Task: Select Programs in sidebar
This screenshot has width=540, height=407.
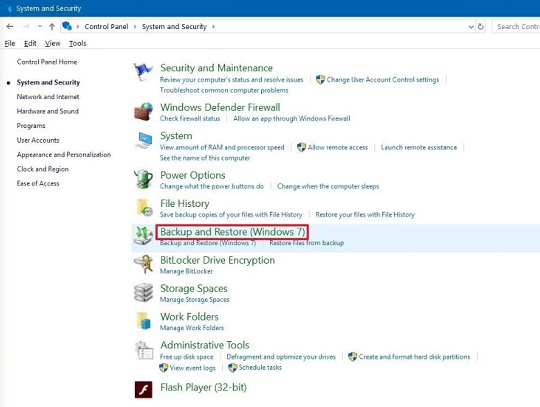Action: pos(31,126)
